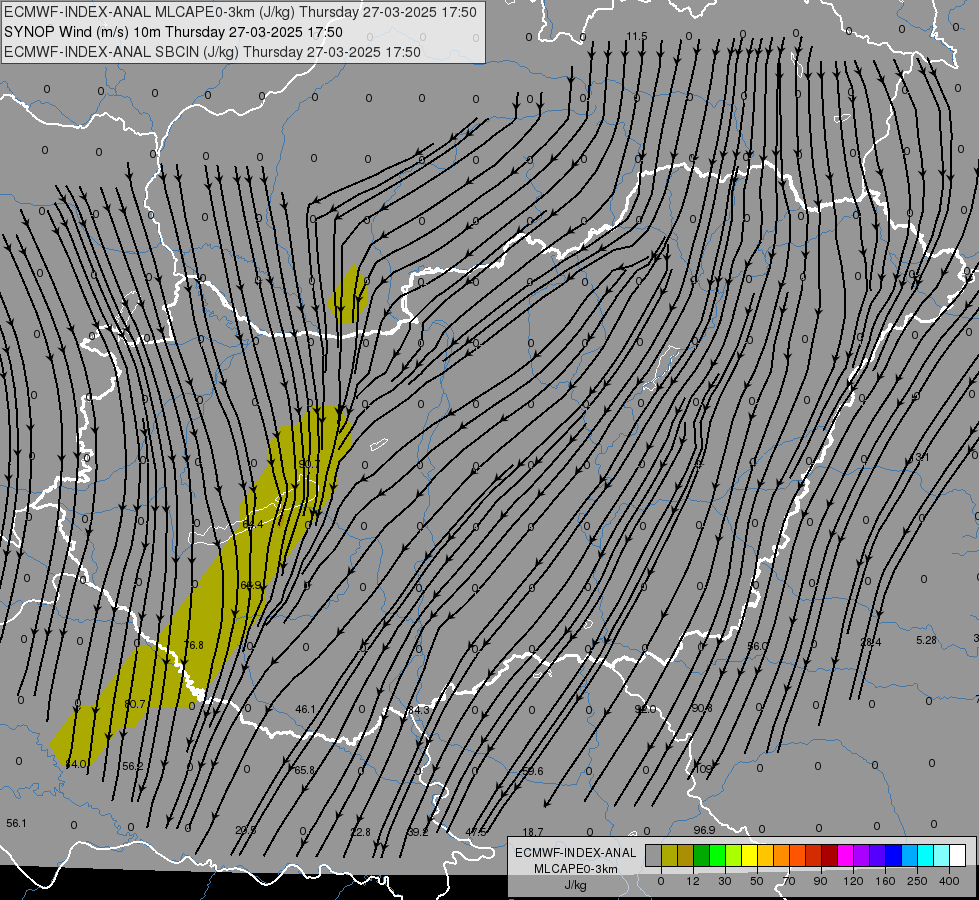Select the yellow-green legend swatch

click(x=734, y=856)
